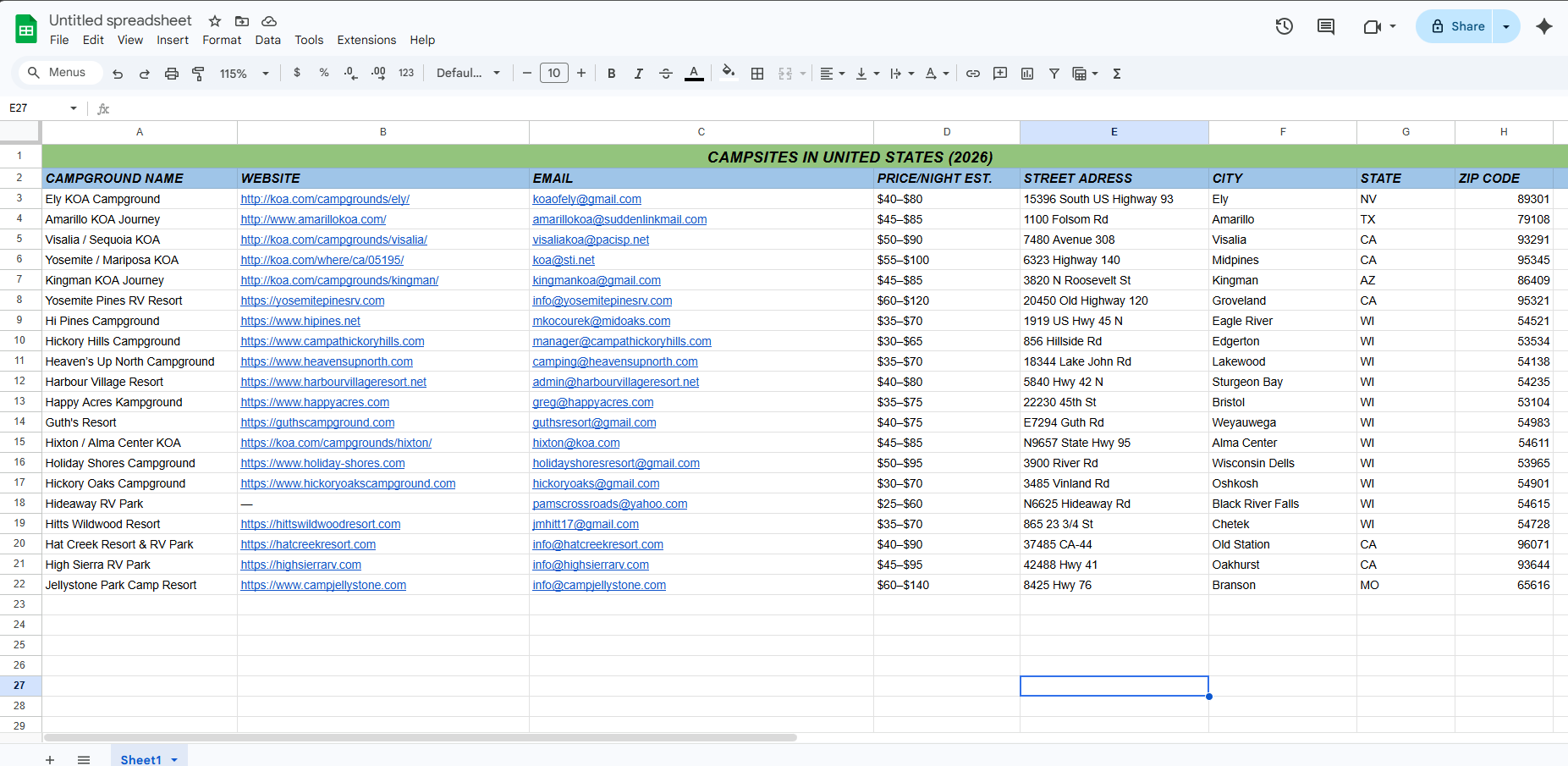
Task: Redo the last undone action
Action: [x=145, y=74]
